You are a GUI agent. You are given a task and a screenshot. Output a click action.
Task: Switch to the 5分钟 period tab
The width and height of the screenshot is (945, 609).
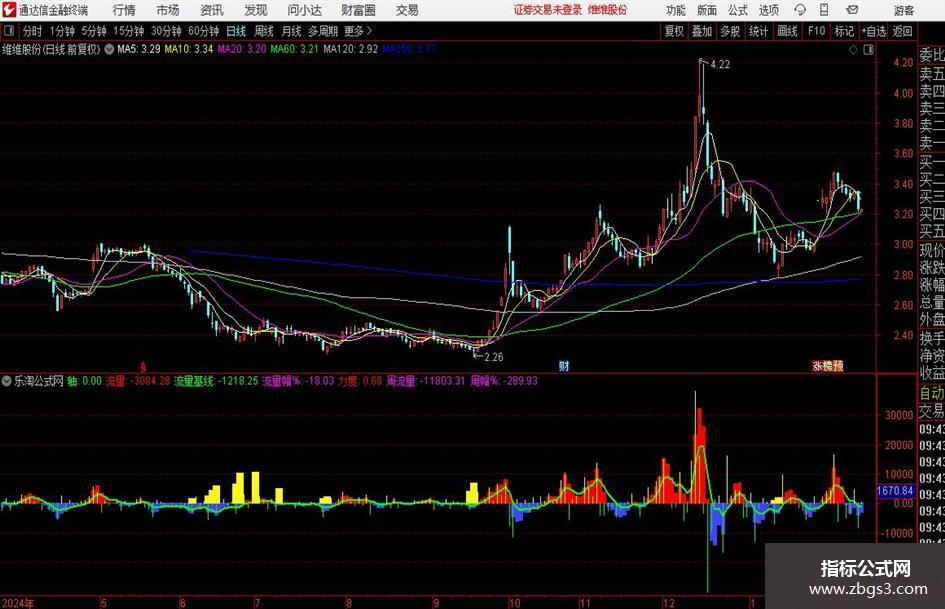[94, 31]
